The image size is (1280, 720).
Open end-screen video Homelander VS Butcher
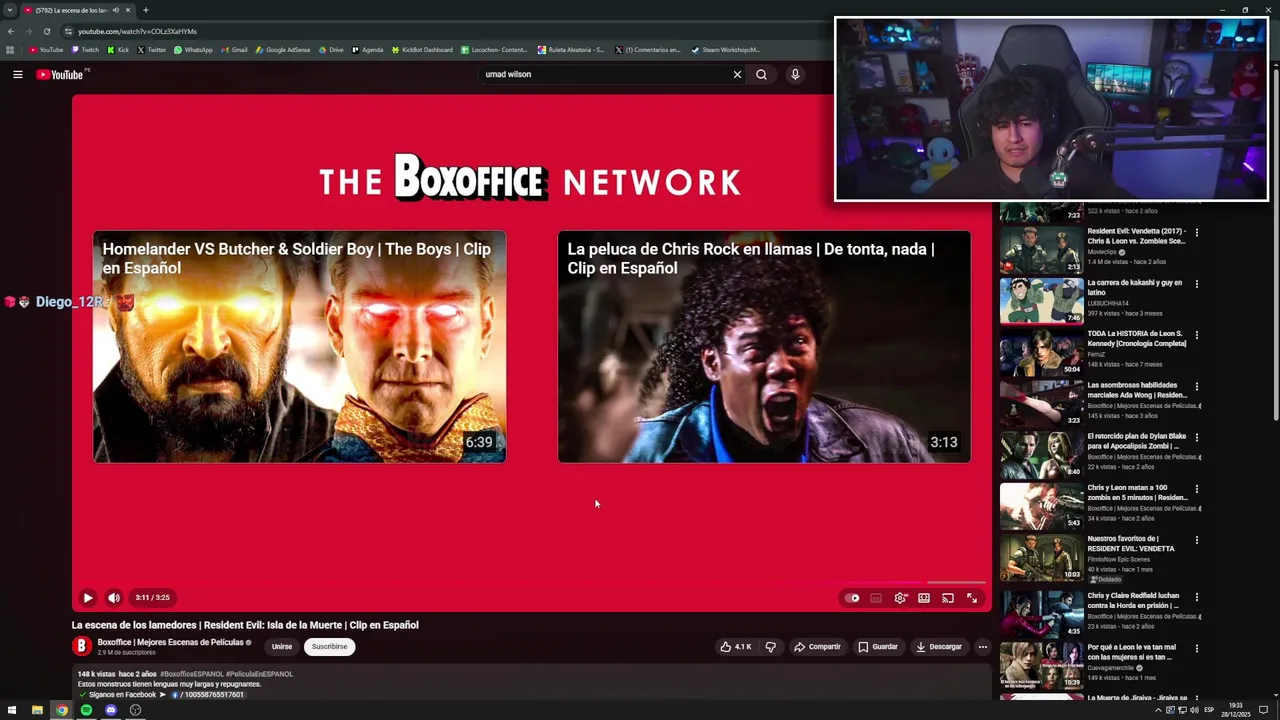point(299,347)
